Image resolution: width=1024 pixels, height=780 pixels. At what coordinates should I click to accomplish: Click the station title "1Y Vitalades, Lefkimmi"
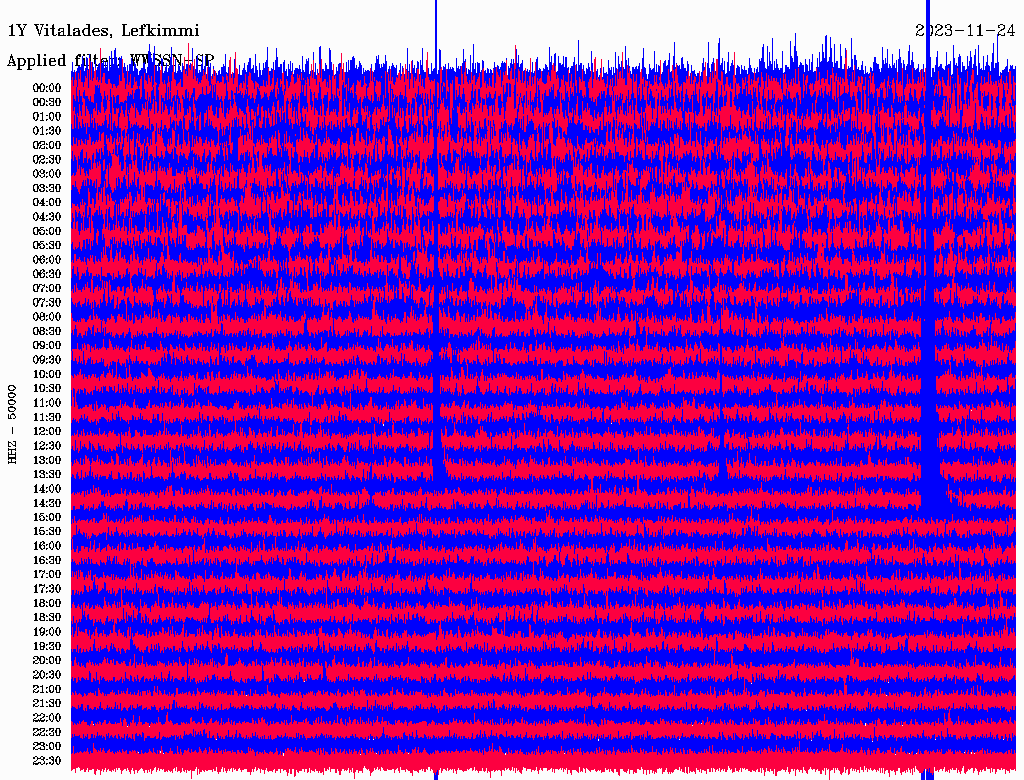point(103,31)
